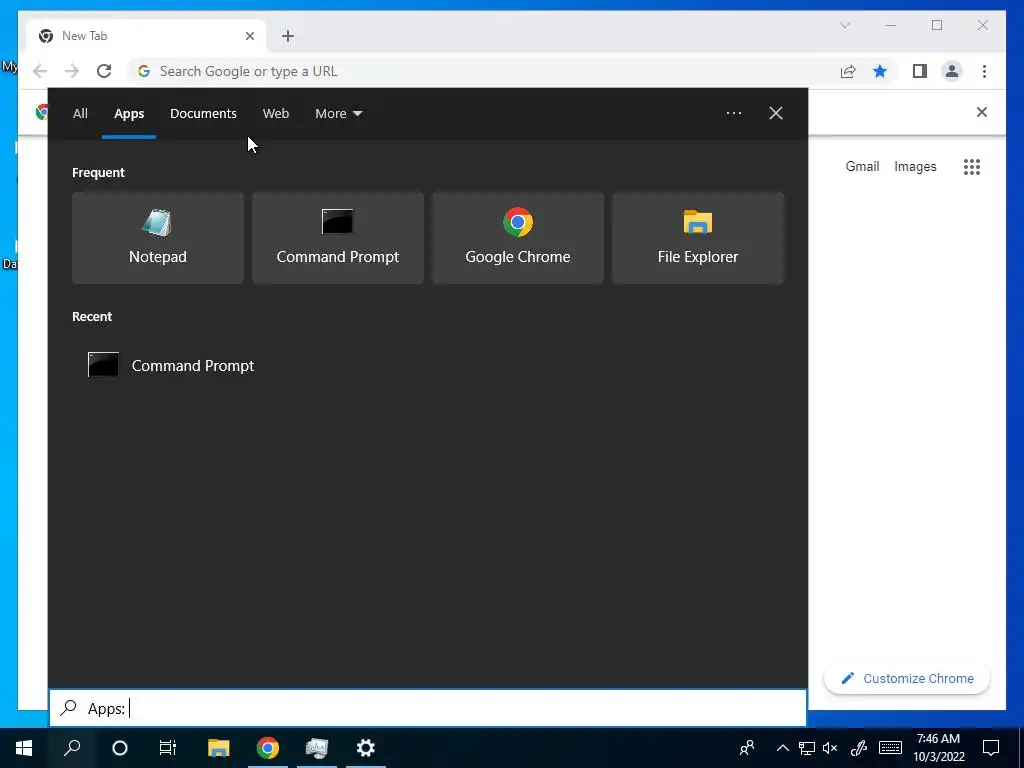Open the taskbar clock and date
This screenshot has width=1024, height=768.
pyautogui.click(x=939, y=748)
